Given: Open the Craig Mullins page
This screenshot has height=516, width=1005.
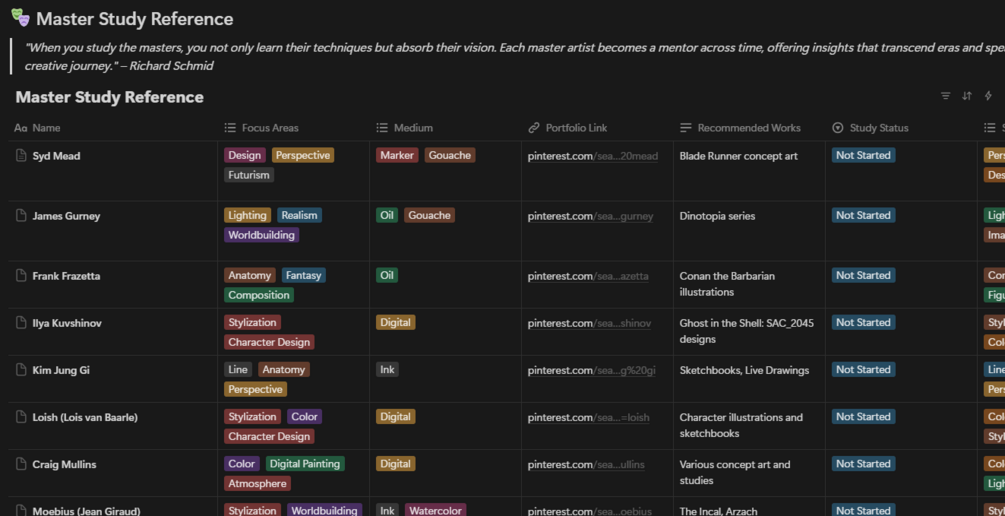Looking at the screenshot, I should pos(64,465).
